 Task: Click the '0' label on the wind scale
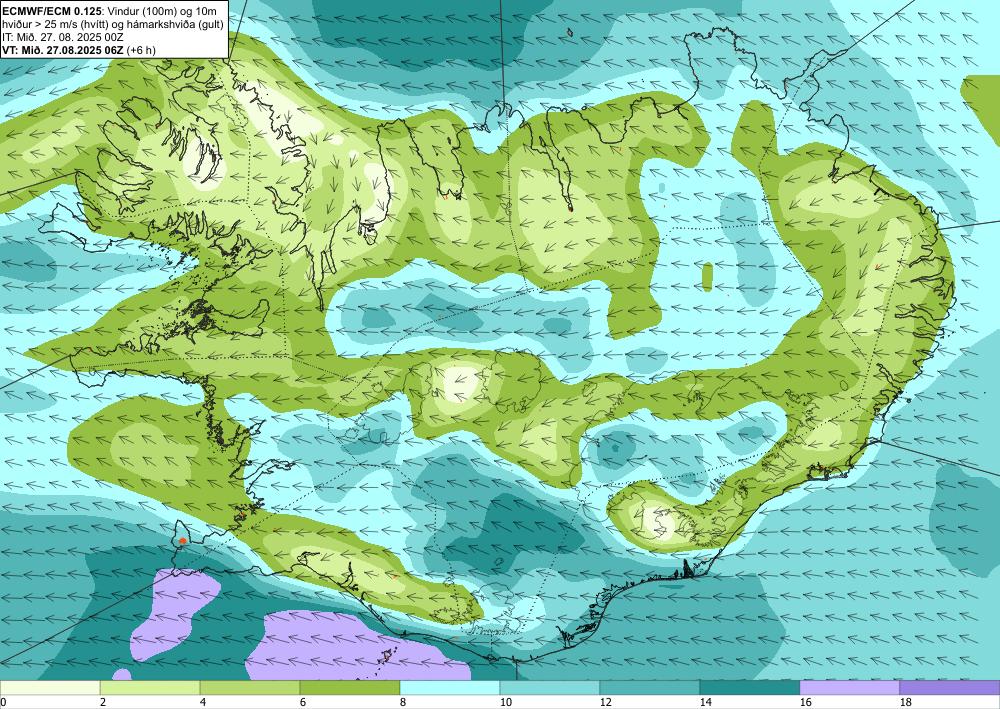coord(3,703)
